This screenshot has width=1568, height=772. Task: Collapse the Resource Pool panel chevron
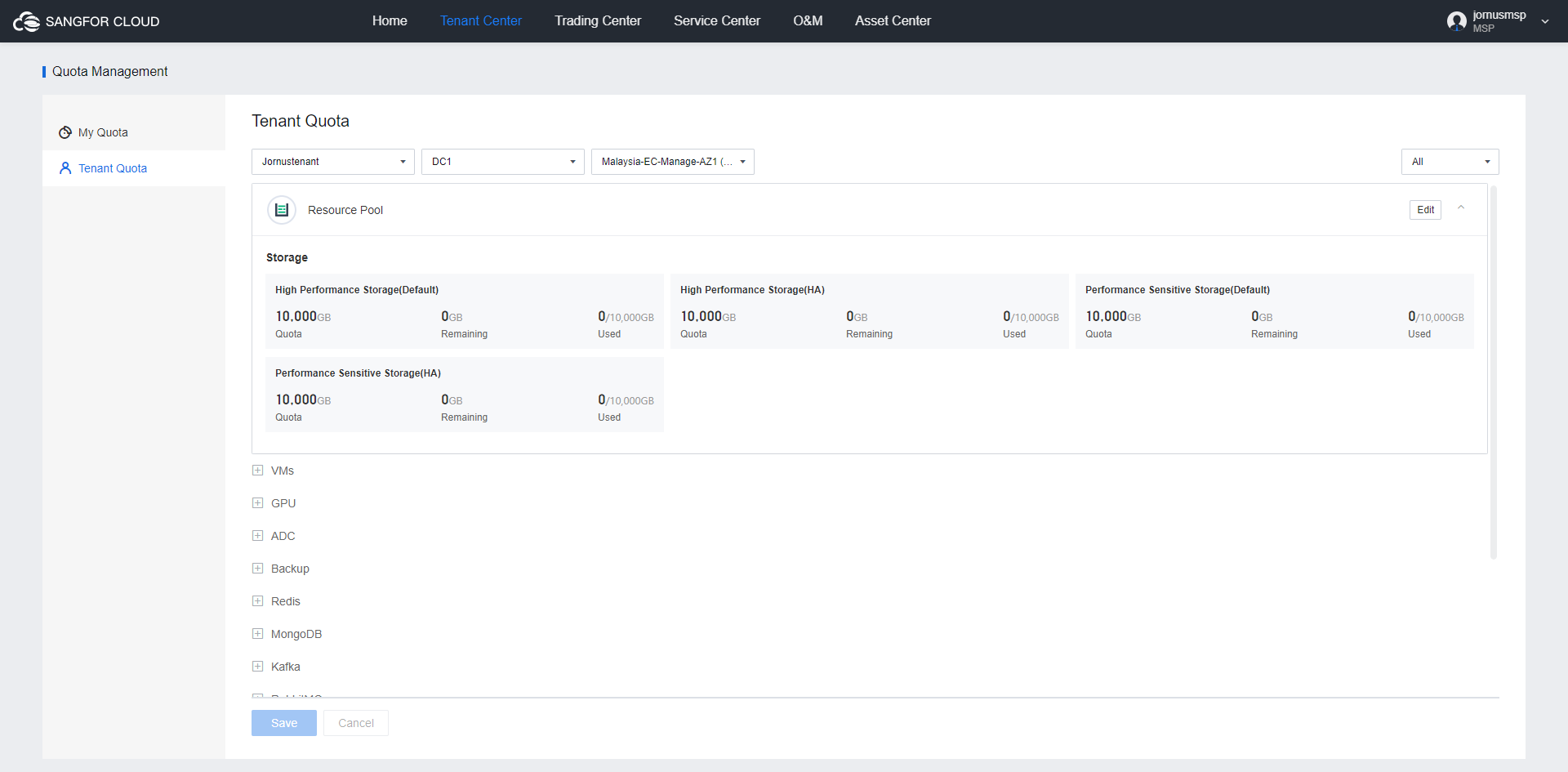tap(1461, 208)
